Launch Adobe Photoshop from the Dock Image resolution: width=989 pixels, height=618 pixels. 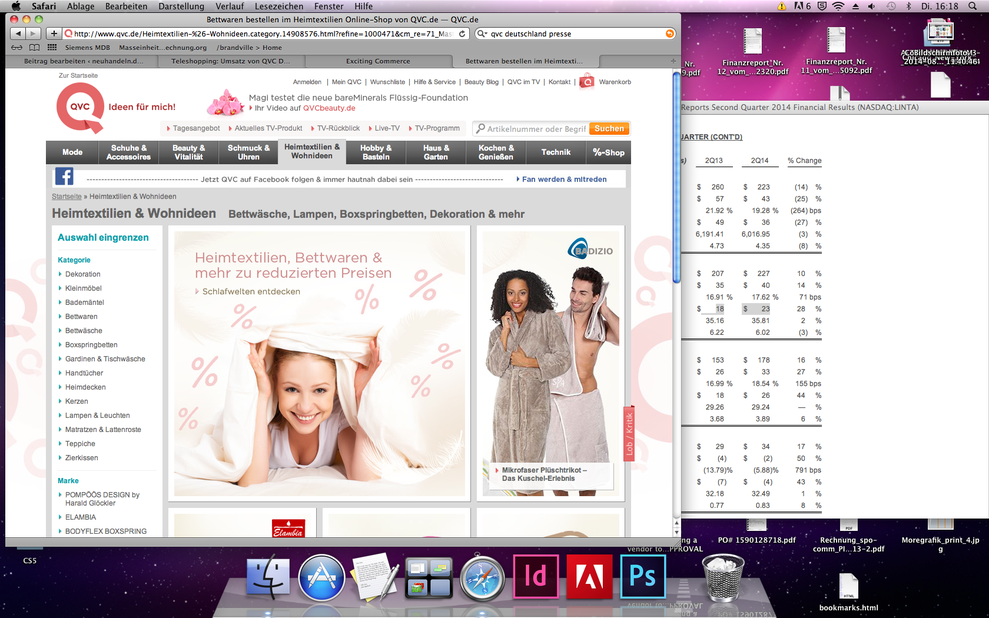pos(643,576)
